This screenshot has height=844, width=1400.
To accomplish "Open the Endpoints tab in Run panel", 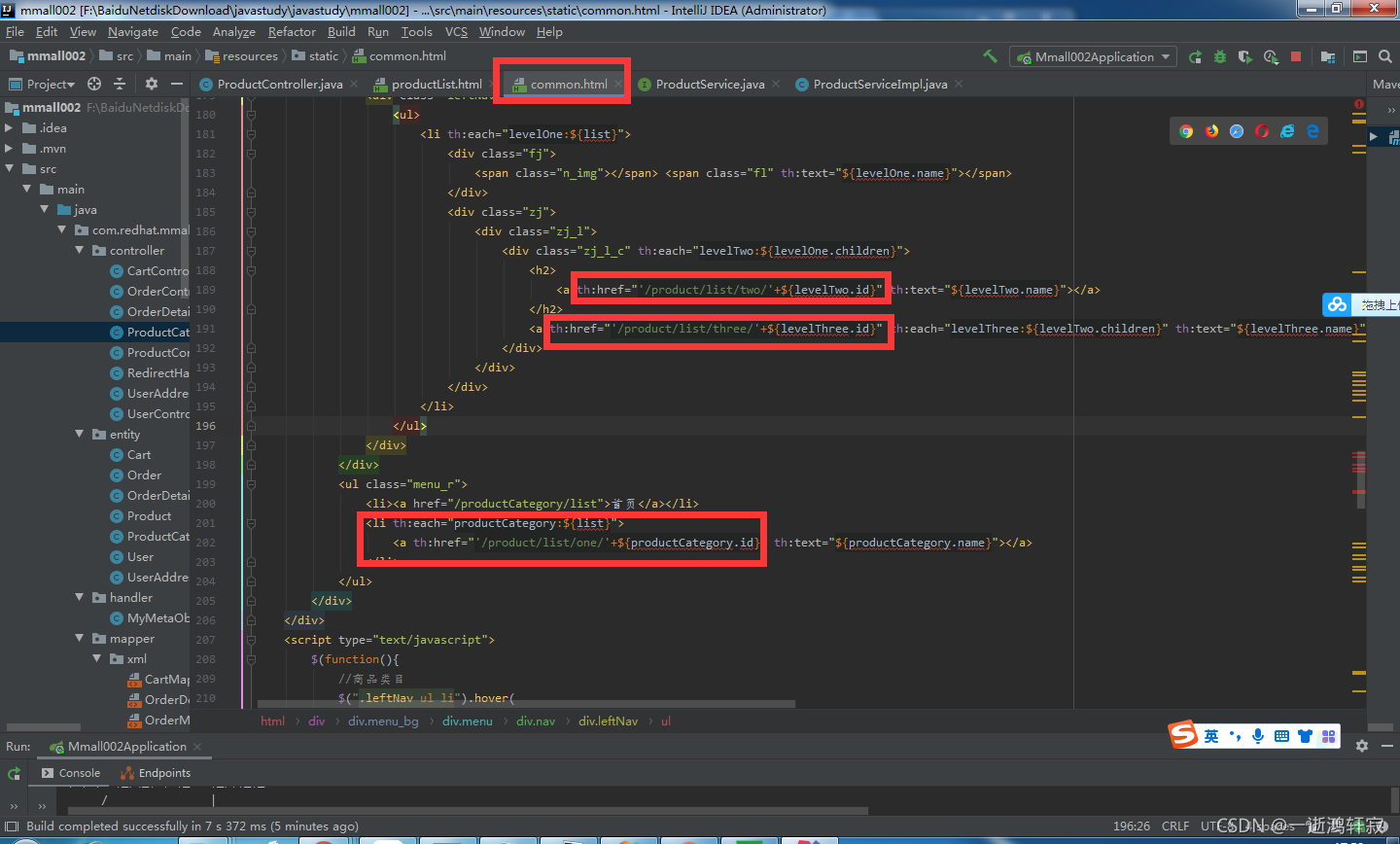I will (156, 773).
